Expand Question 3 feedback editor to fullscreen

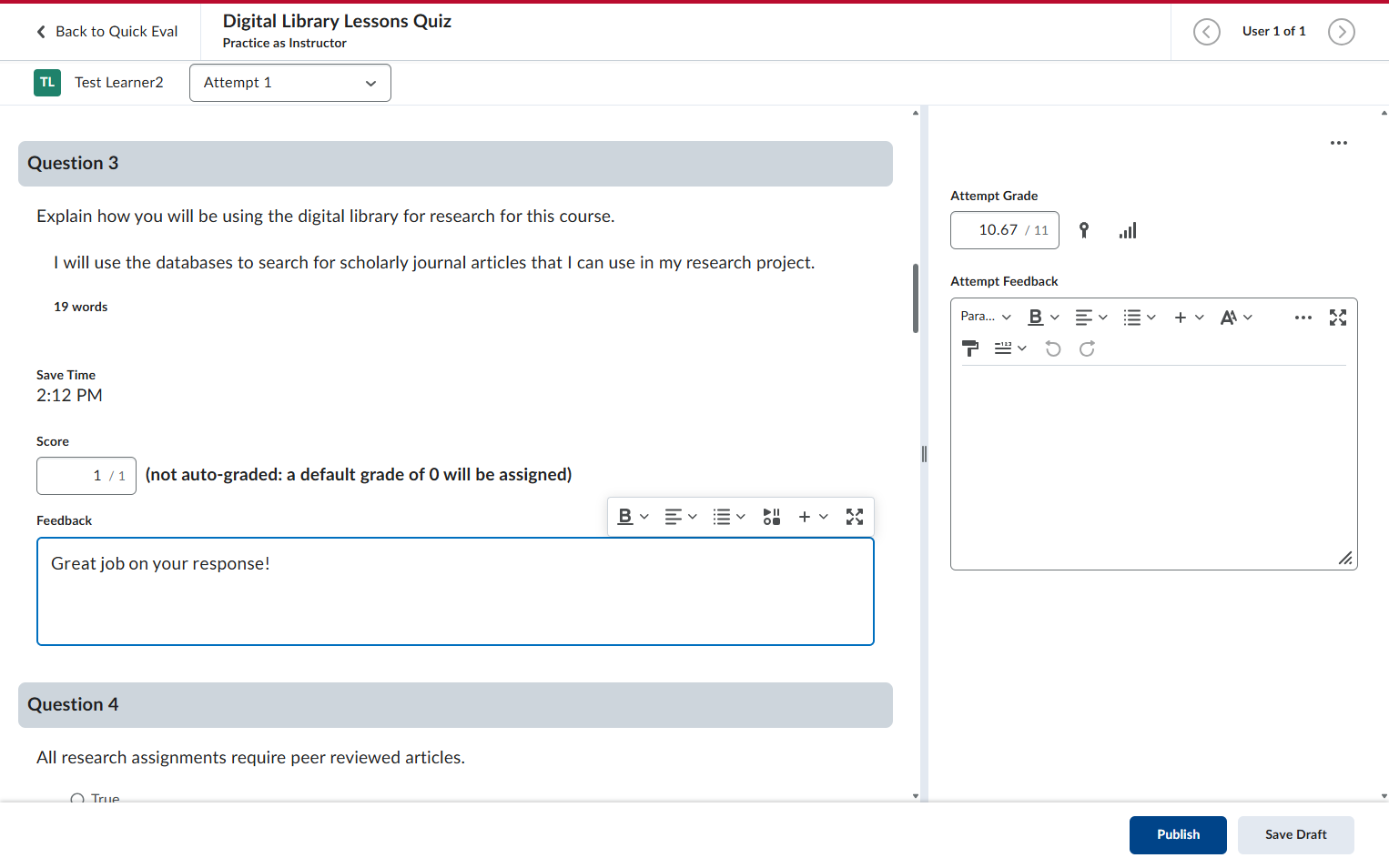coord(854,517)
